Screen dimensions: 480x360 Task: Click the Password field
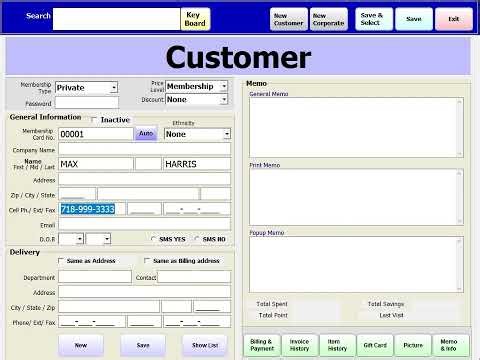(x=87, y=103)
